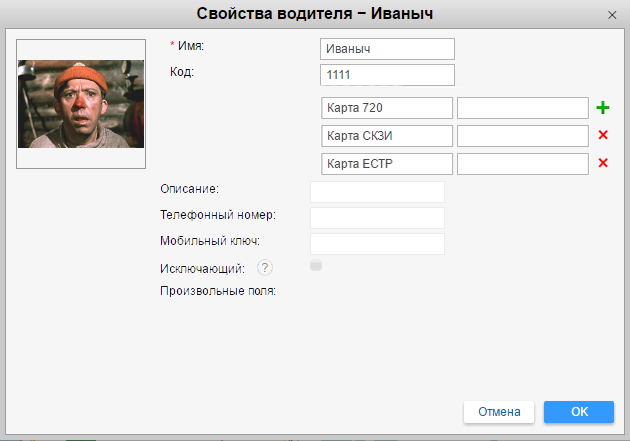630x441 pixels.
Task: Remove the Карта СКЗИ row with red X
Action: click(x=602, y=136)
